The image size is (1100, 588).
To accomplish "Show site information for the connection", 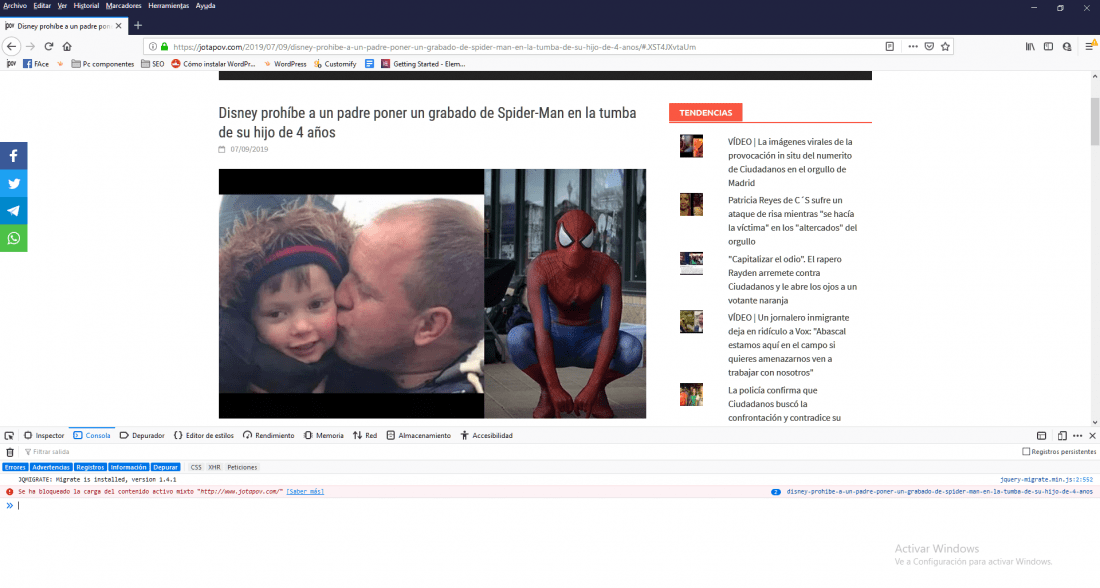I will (153, 47).
